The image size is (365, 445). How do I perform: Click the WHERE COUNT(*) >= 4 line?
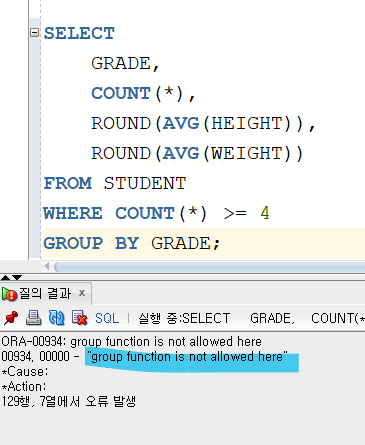click(x=156, y=213)
